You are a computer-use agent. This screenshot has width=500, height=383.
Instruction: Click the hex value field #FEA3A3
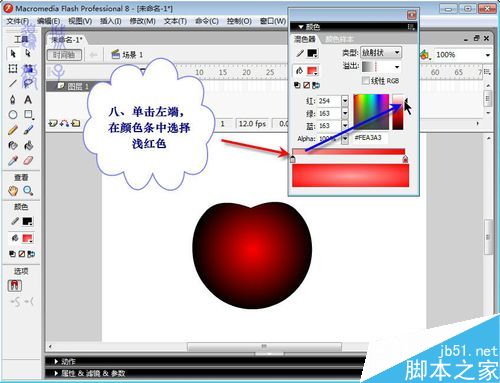[370, 138]
